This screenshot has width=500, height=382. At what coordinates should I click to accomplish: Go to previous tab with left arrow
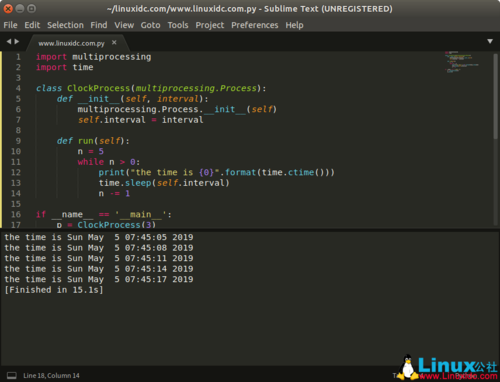(x=9, y=41)
